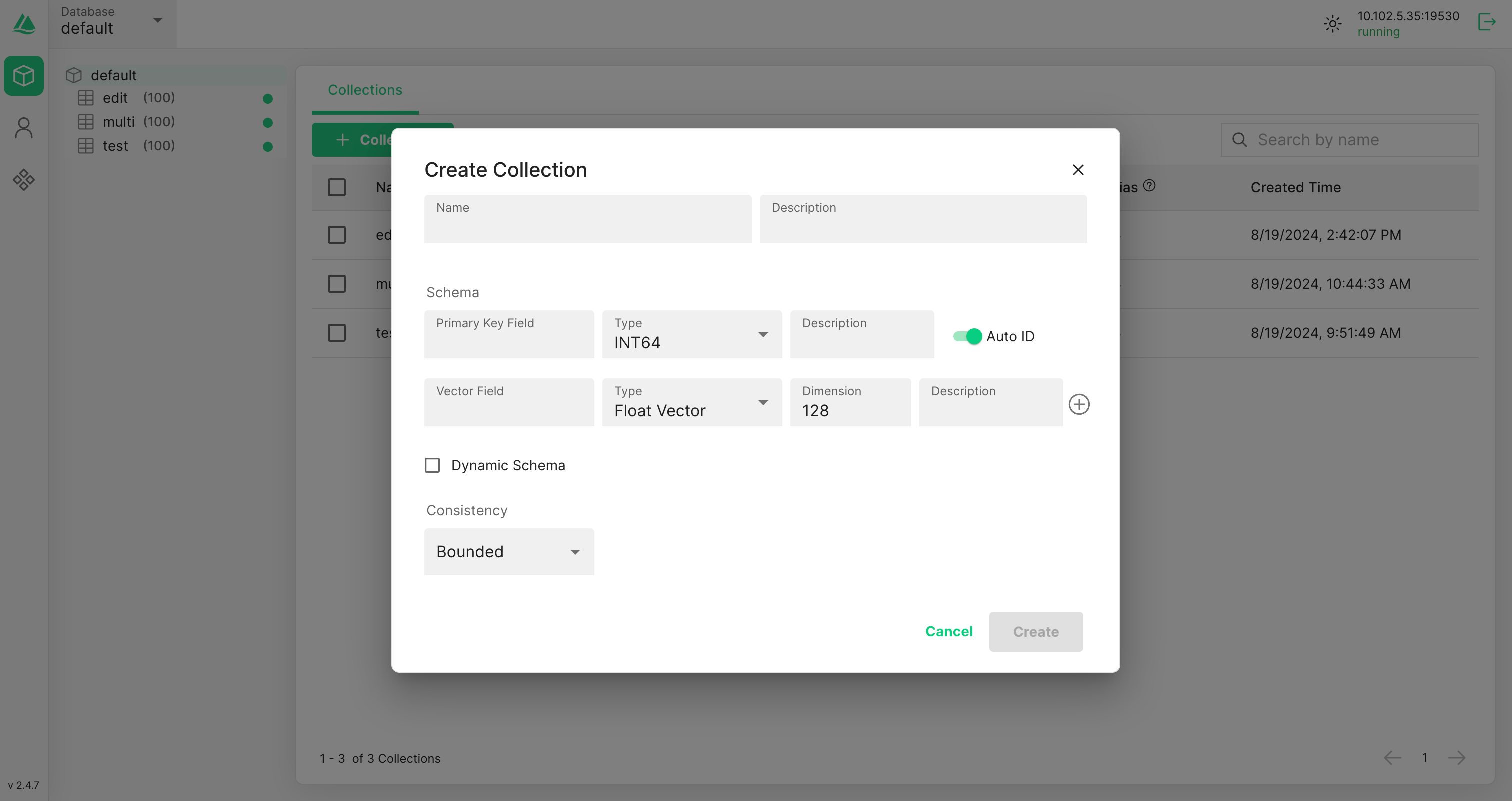
Task: Enable the Dynamic Schema checkbox
Action: point(432,464)
